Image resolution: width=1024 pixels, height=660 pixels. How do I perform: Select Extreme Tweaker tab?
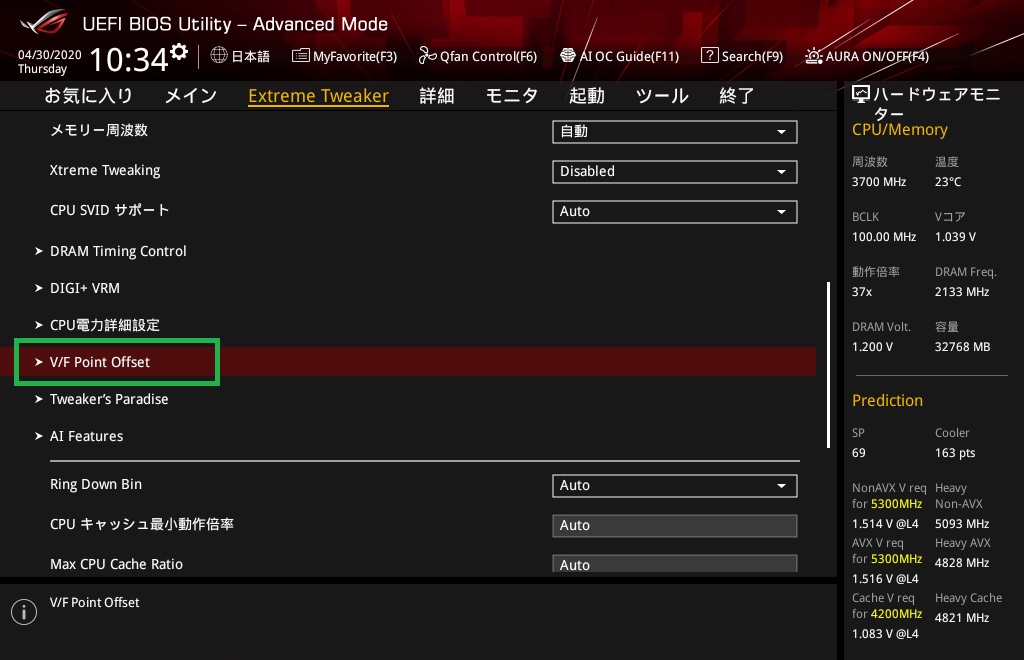click(319, 96)
